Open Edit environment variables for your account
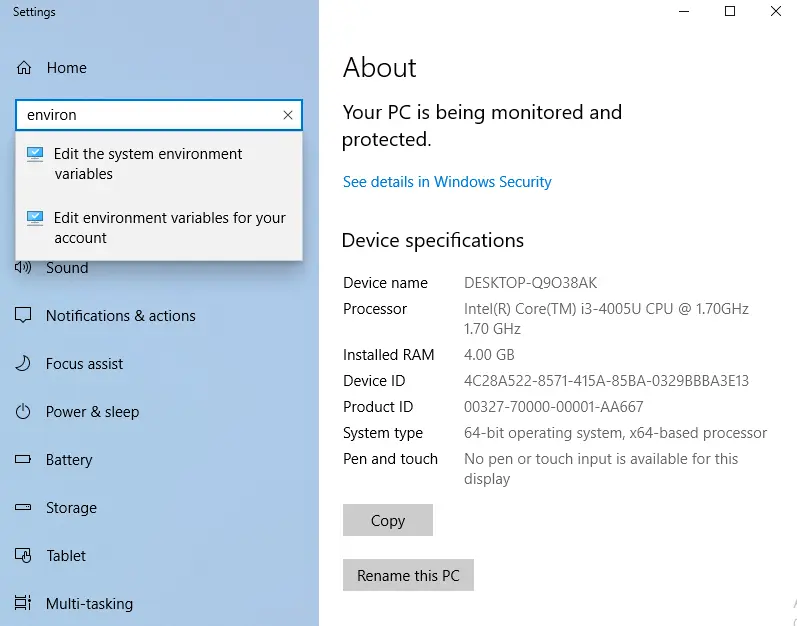Viewport: 797px width, 626px height. 159,228
